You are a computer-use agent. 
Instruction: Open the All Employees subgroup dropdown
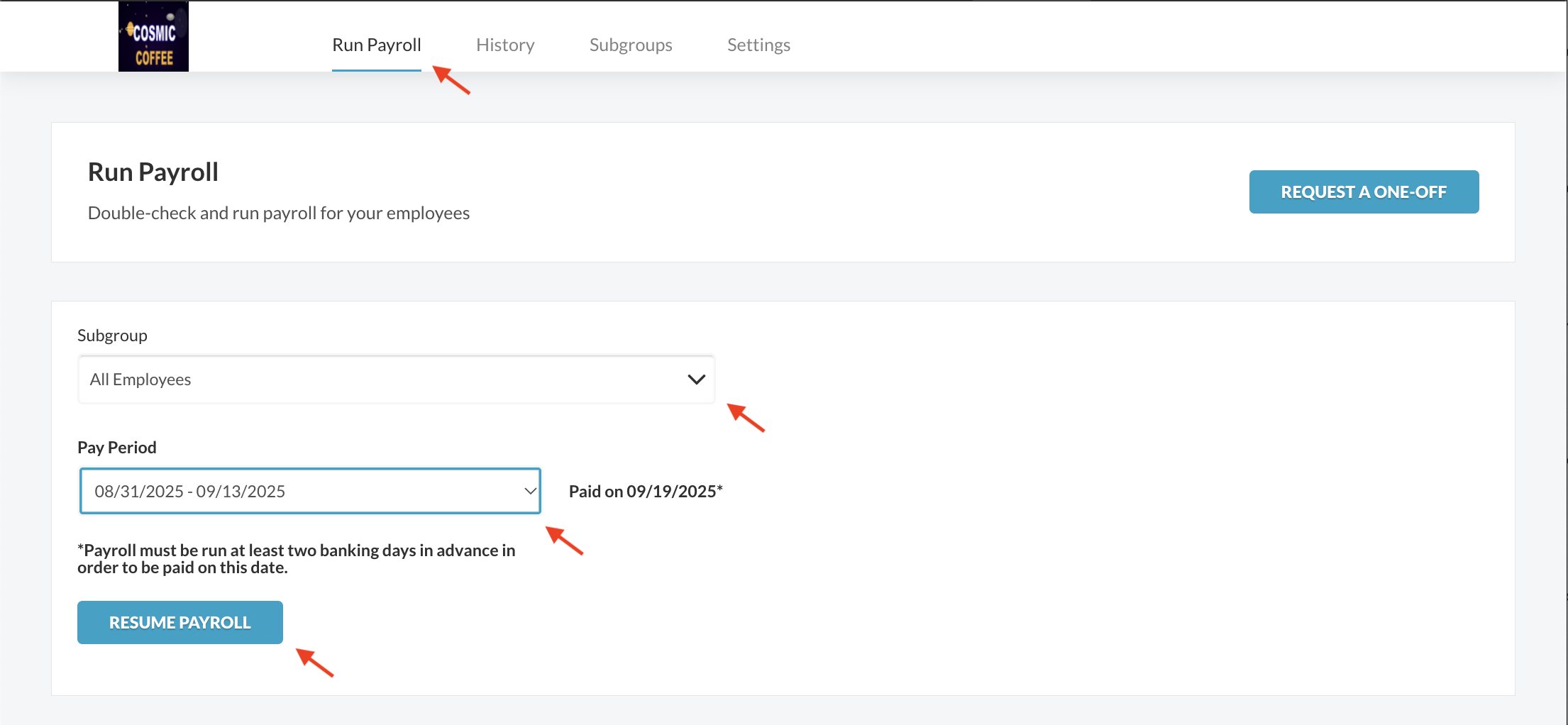coord(383,380)
